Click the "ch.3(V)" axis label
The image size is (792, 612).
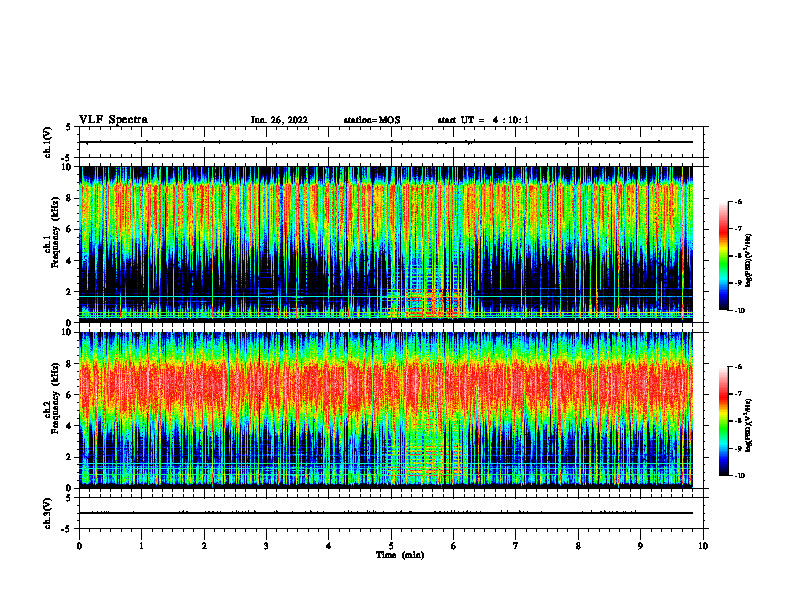pyautogui.click(x=48, y=513)
